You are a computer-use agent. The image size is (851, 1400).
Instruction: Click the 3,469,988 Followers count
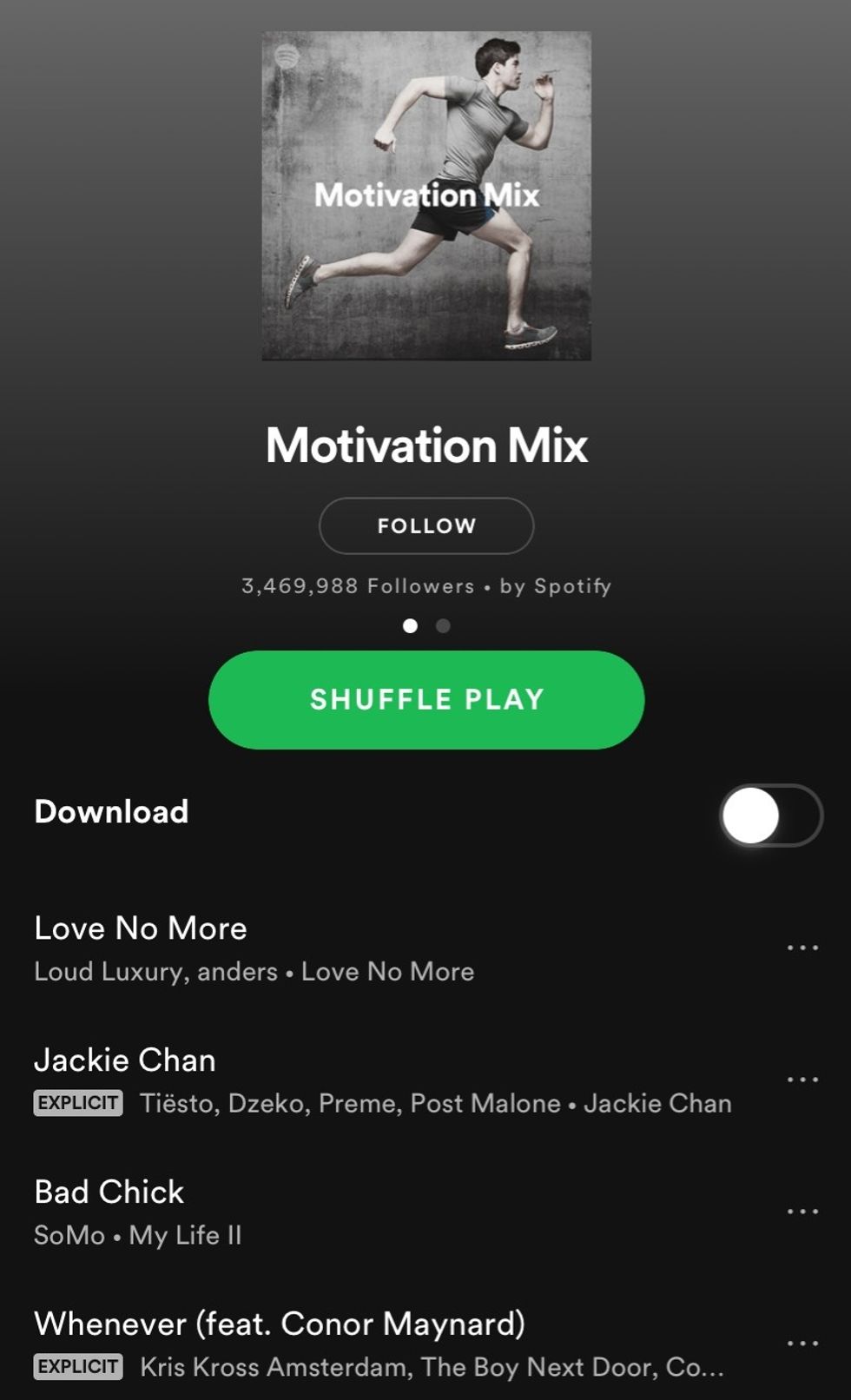358,586
